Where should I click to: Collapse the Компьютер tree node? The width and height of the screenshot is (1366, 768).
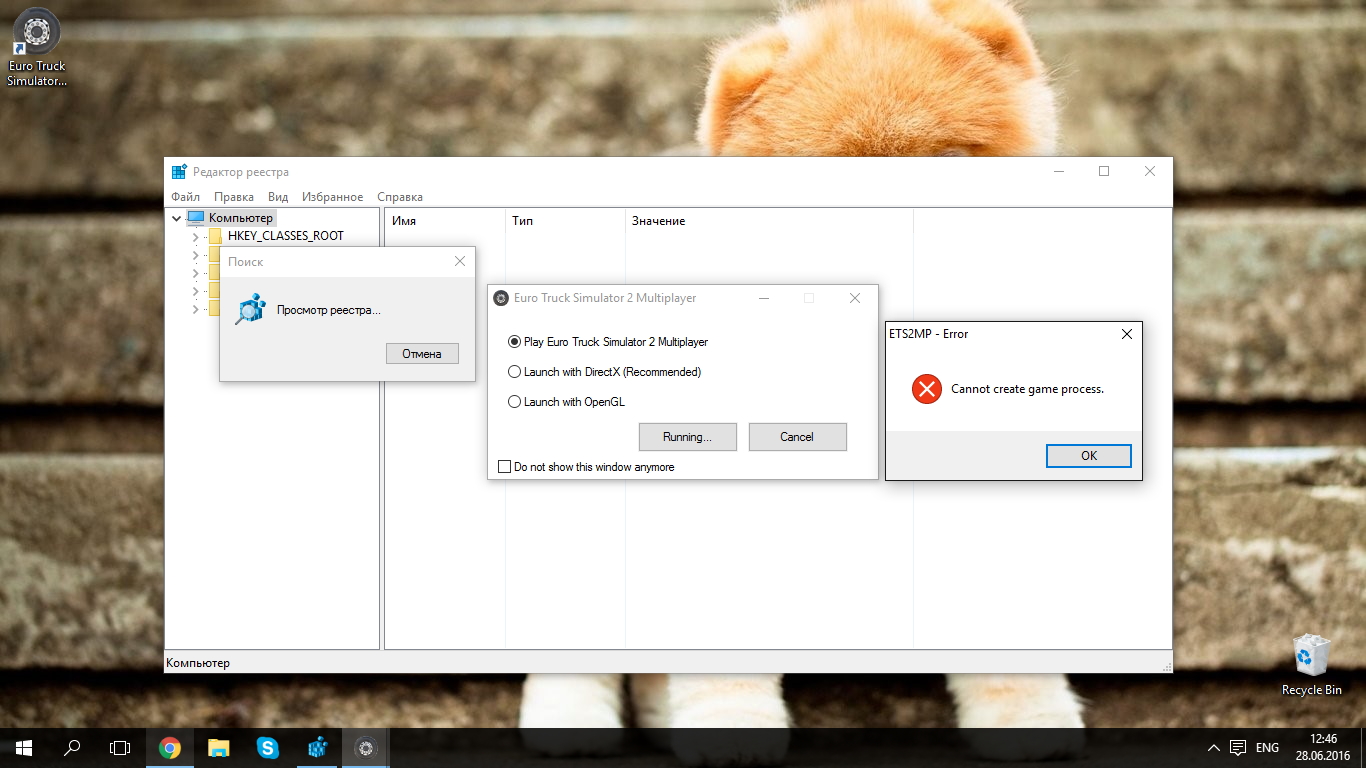177,218
